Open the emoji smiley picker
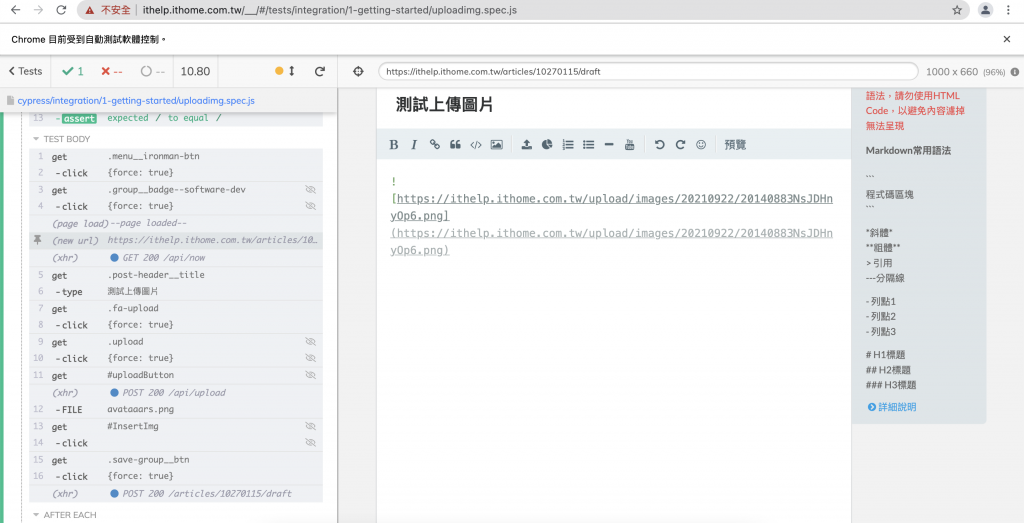Viewport: 1024px width, 523px height. pos(701,145)
